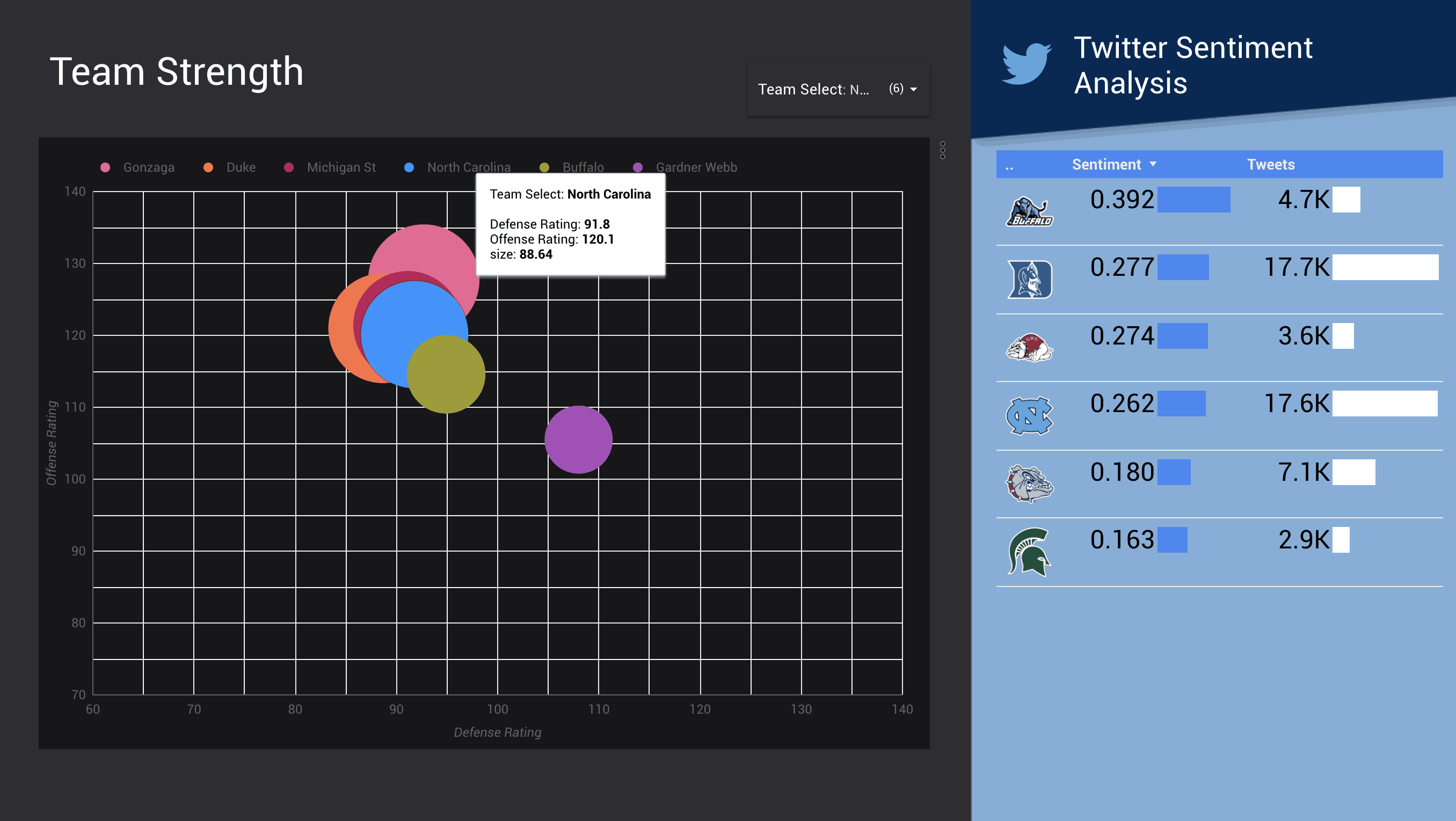Click the Team Strength title

[176, 72]
